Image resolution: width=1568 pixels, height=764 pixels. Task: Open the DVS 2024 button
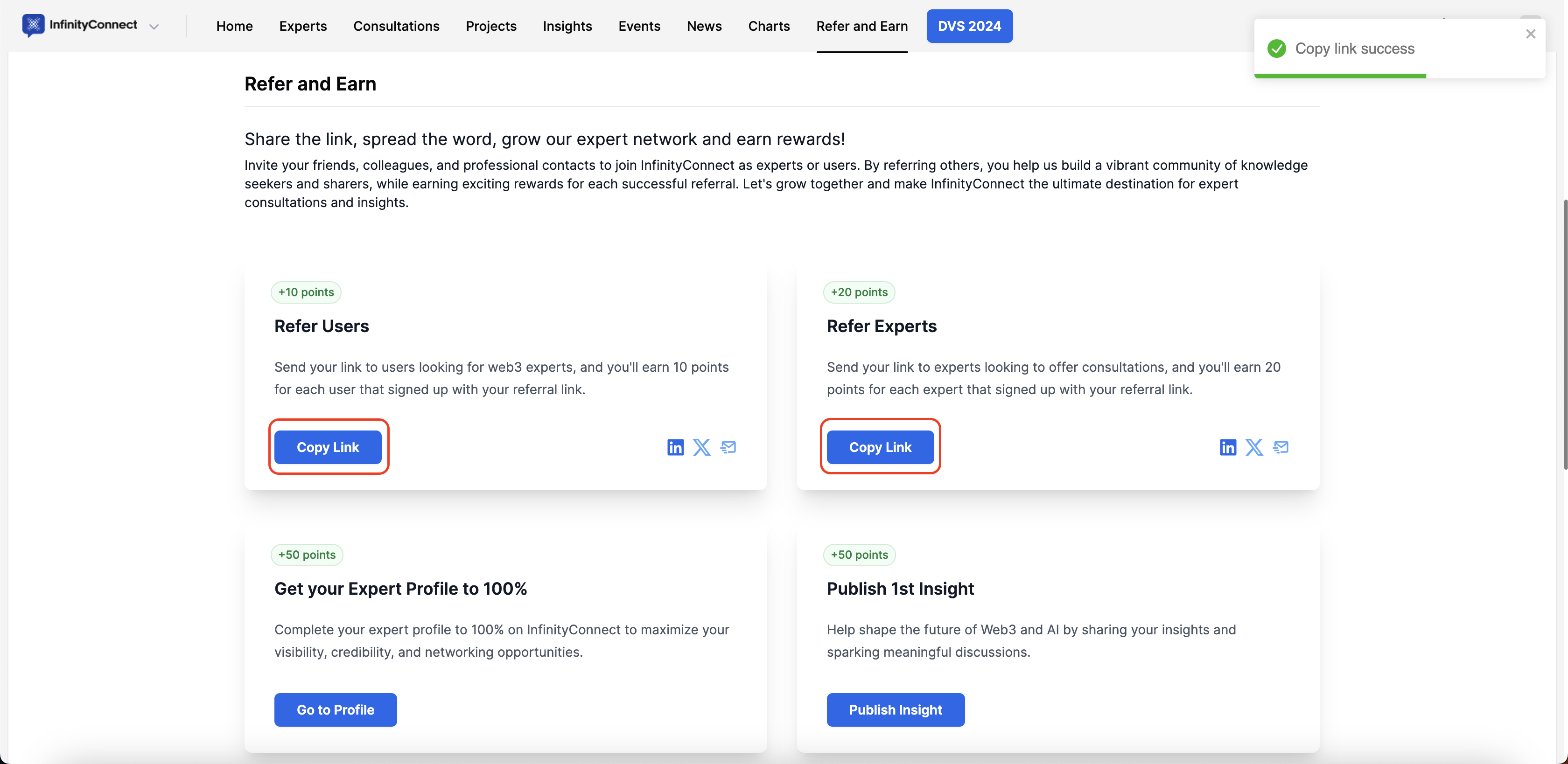(x=969, y=26)
